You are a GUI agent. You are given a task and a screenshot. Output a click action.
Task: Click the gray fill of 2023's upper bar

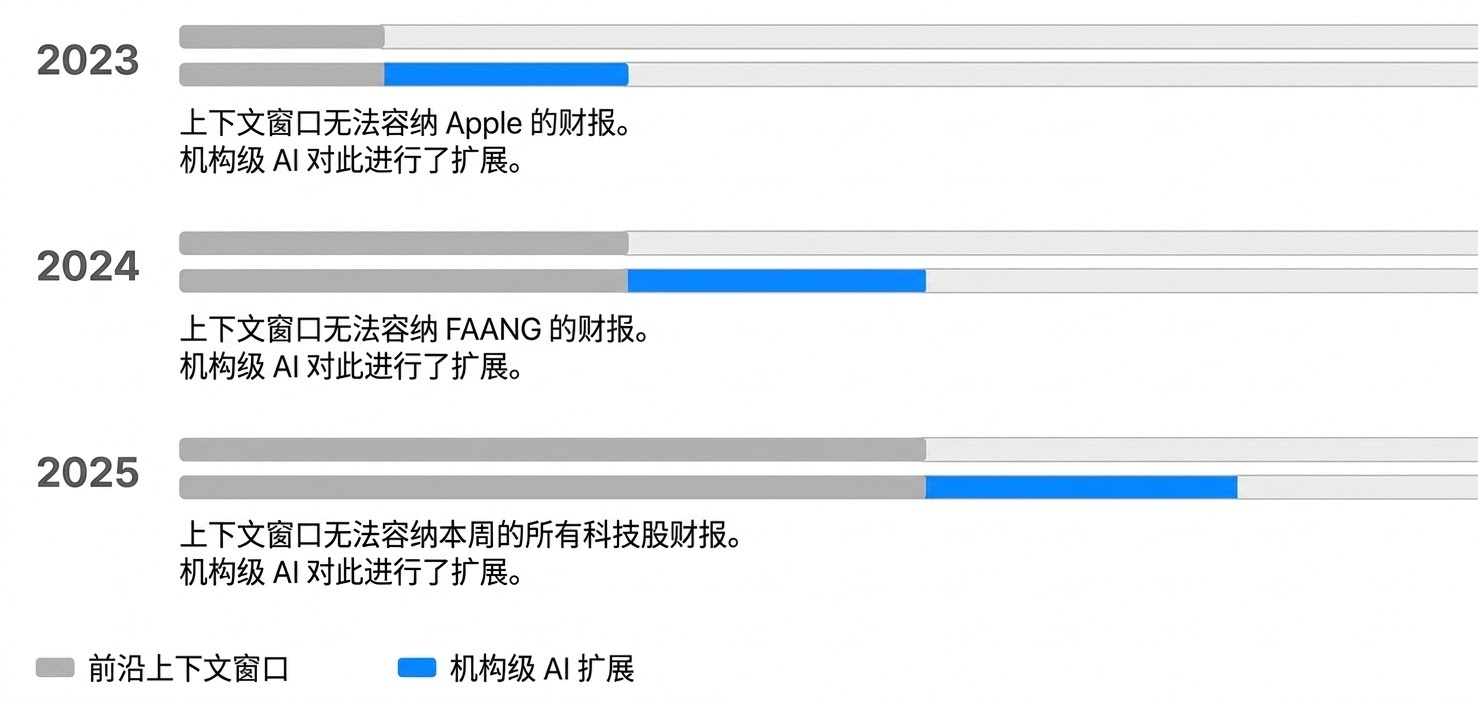[x=282, y=37]
